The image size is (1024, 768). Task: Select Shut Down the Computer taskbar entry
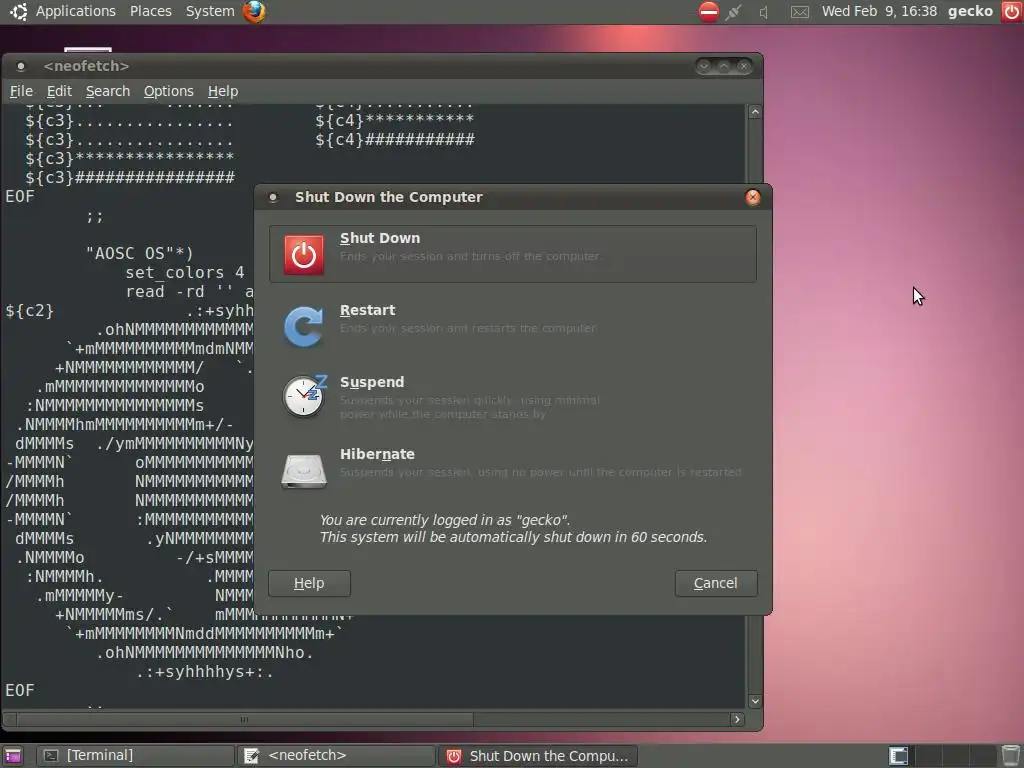(537, 756)
